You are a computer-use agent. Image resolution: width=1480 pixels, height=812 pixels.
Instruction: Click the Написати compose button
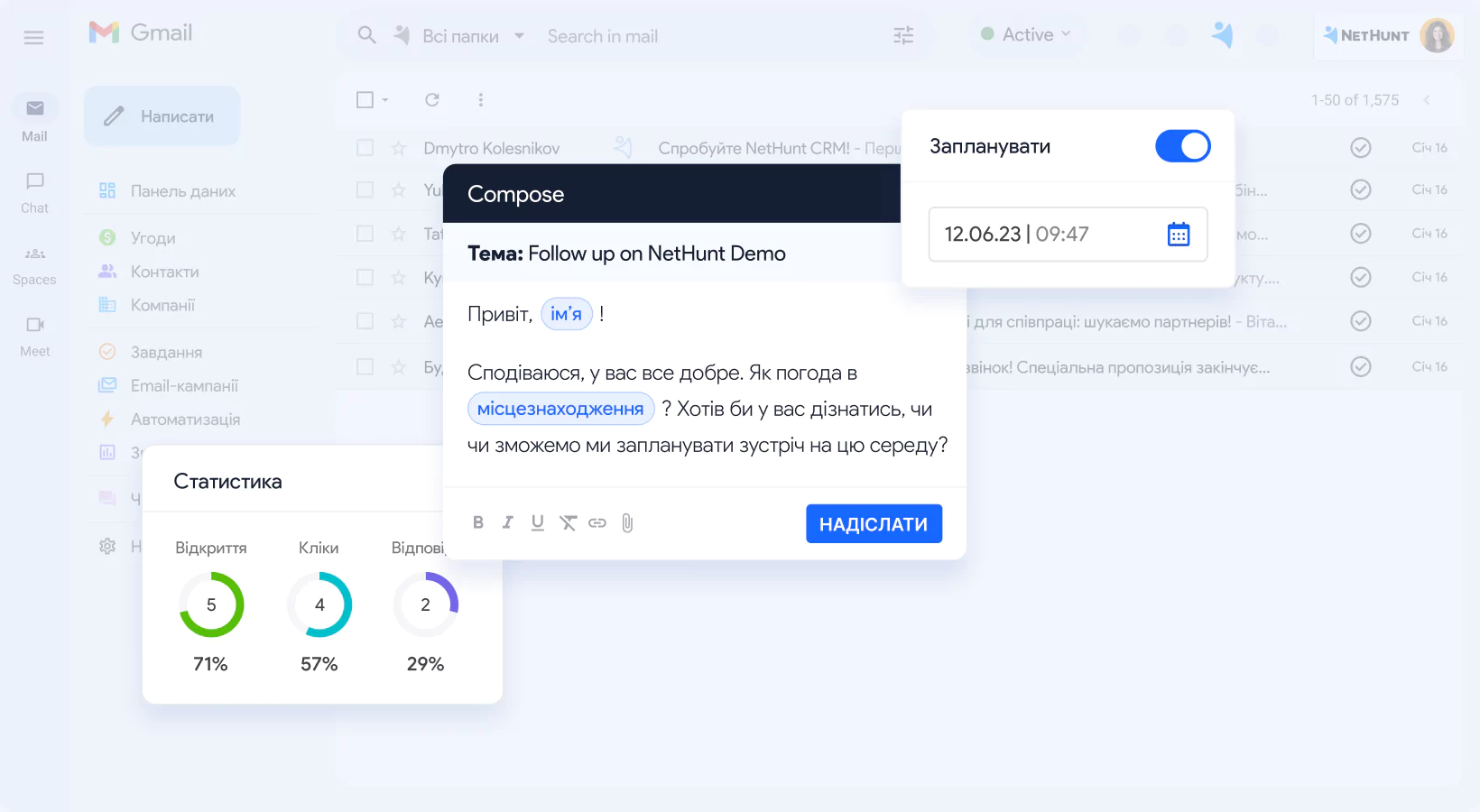(x=162, y=115)
